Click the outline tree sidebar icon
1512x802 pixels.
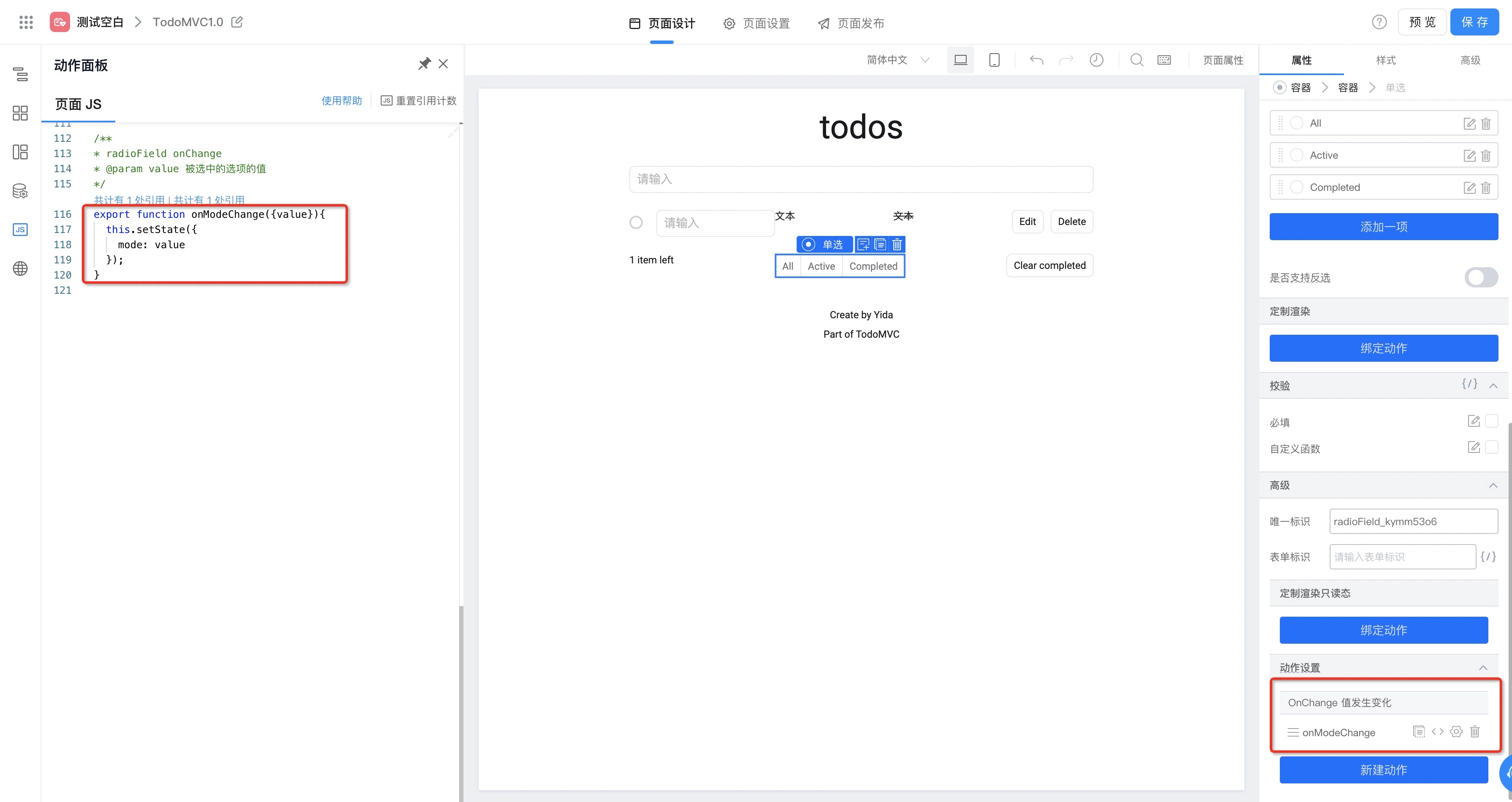[x=20, y=75]
